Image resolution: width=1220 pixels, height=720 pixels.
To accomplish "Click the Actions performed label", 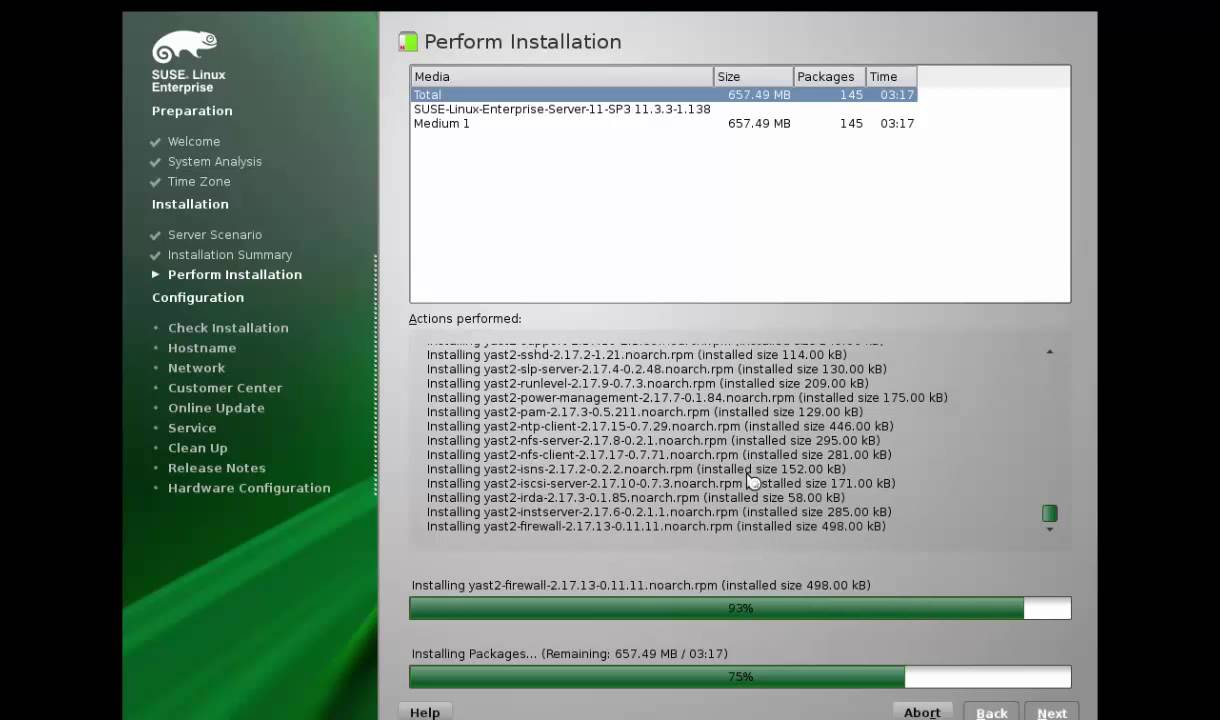I will (465, 319).
